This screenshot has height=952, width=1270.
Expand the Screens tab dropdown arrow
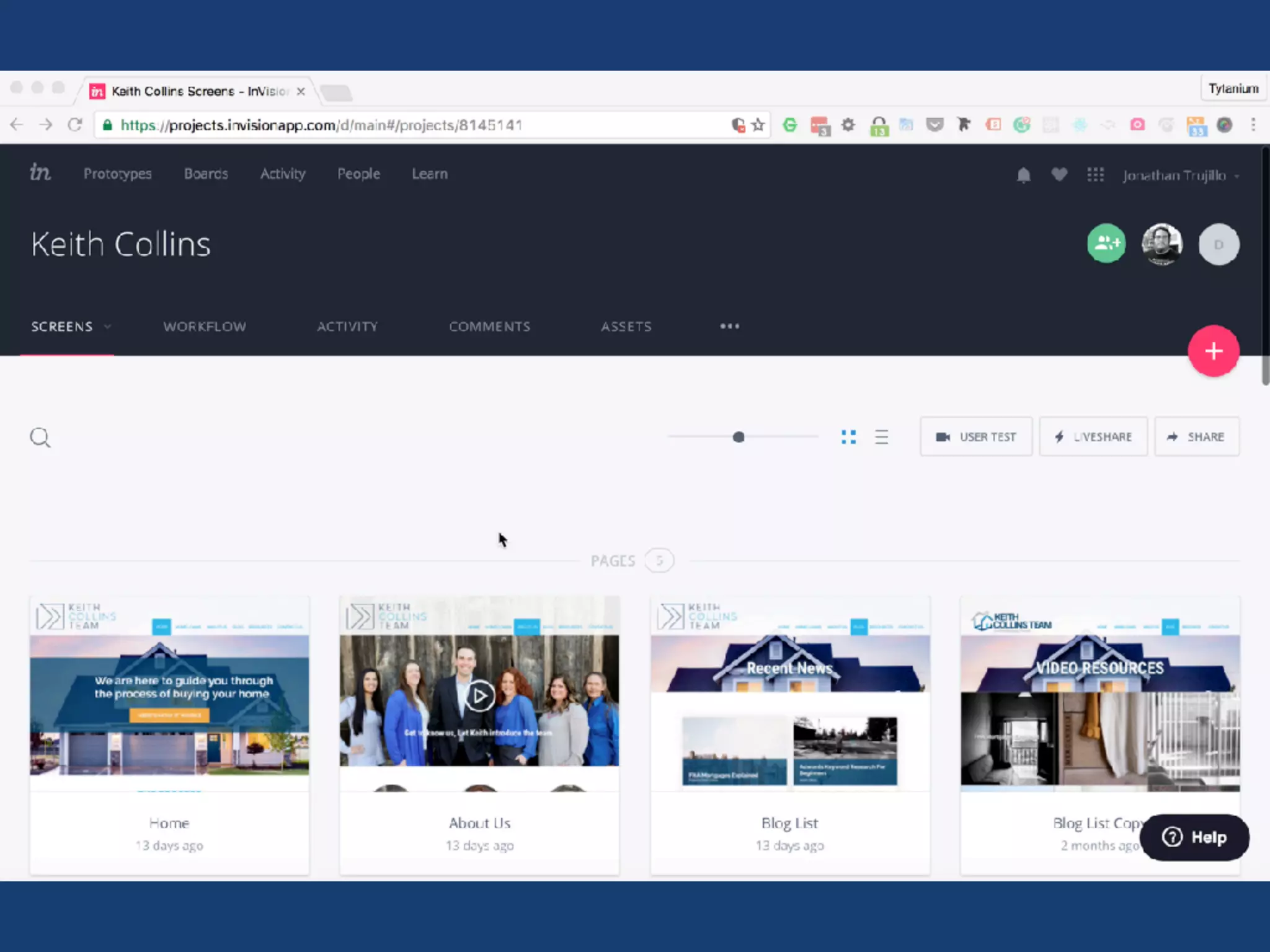[x=107, y=327]
